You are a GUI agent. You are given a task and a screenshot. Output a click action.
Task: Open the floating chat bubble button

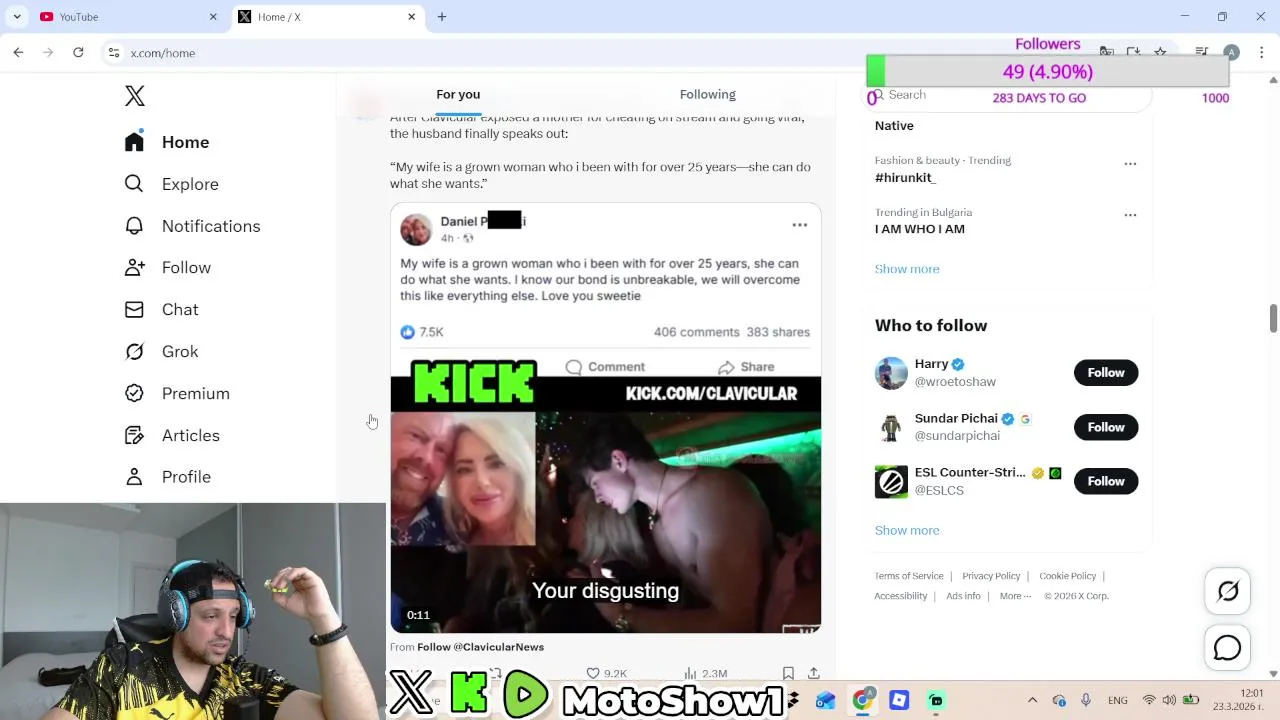click(1228, 648)
